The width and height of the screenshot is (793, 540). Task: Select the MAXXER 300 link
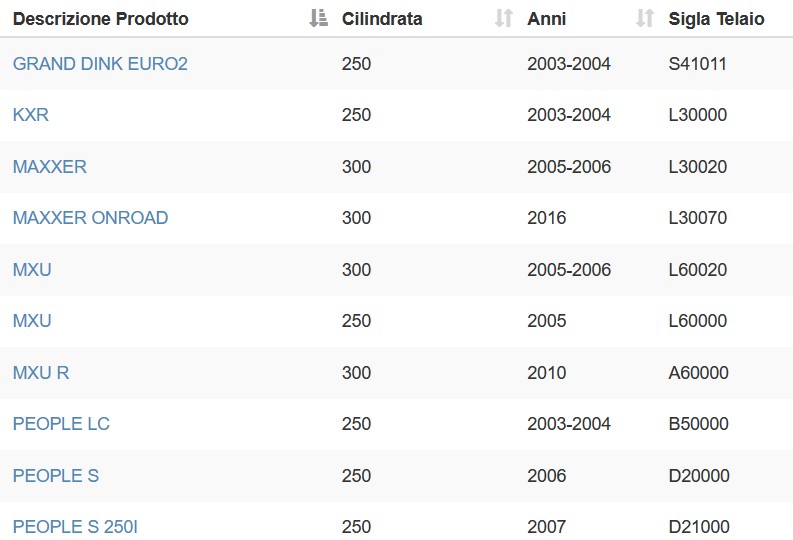point(50,167)
